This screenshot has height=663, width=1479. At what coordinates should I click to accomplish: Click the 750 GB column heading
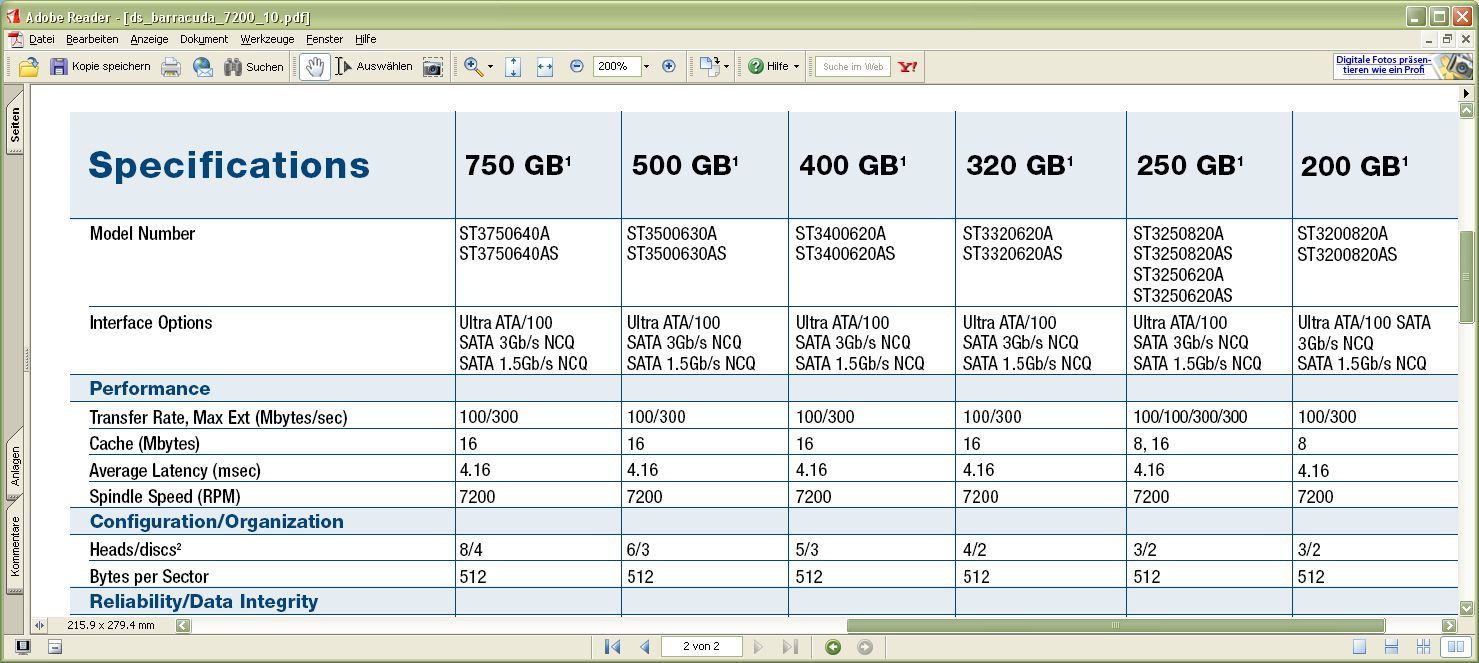tap(518, 165)
